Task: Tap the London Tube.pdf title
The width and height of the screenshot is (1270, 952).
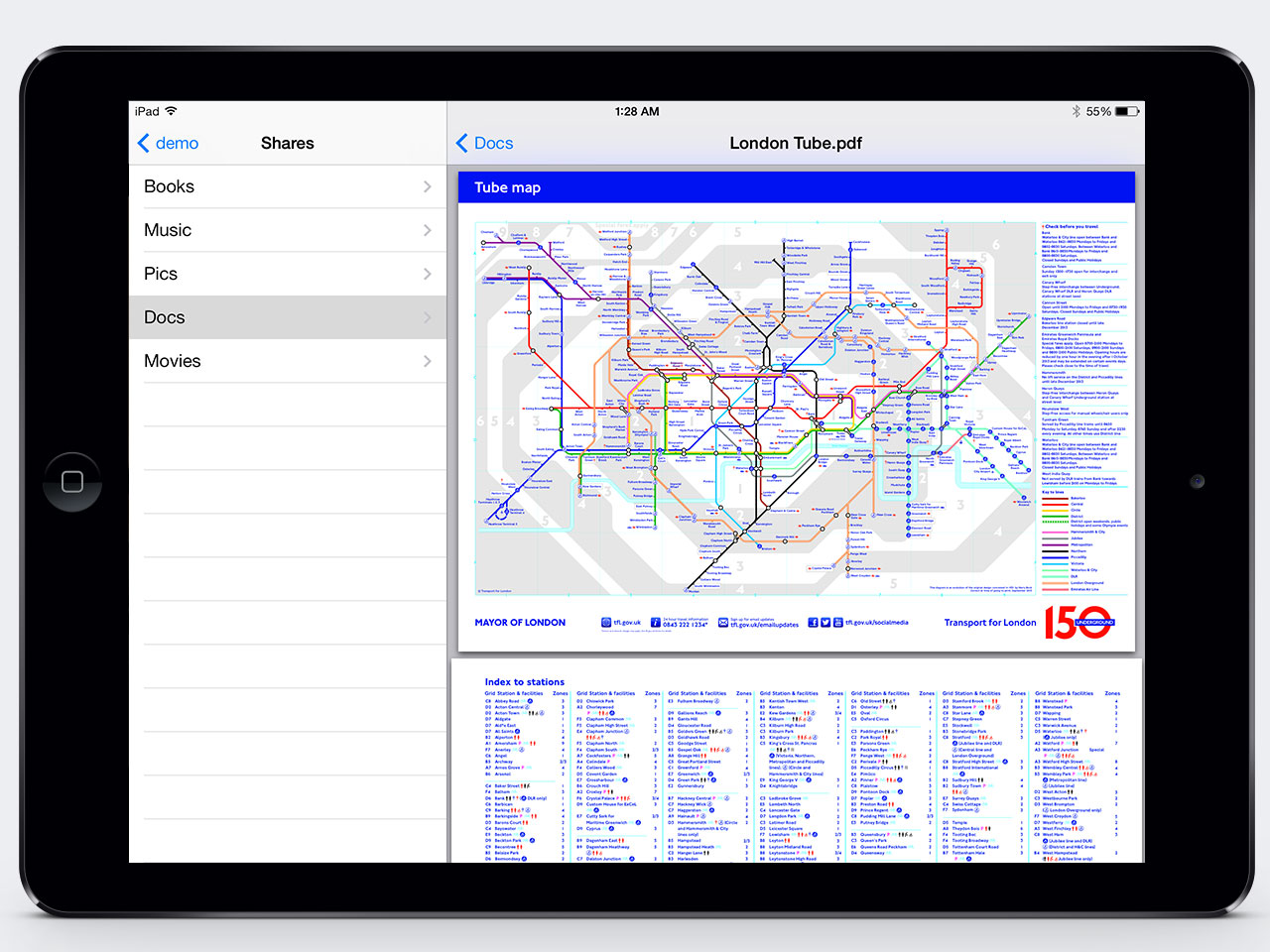Action: (796, 143)
